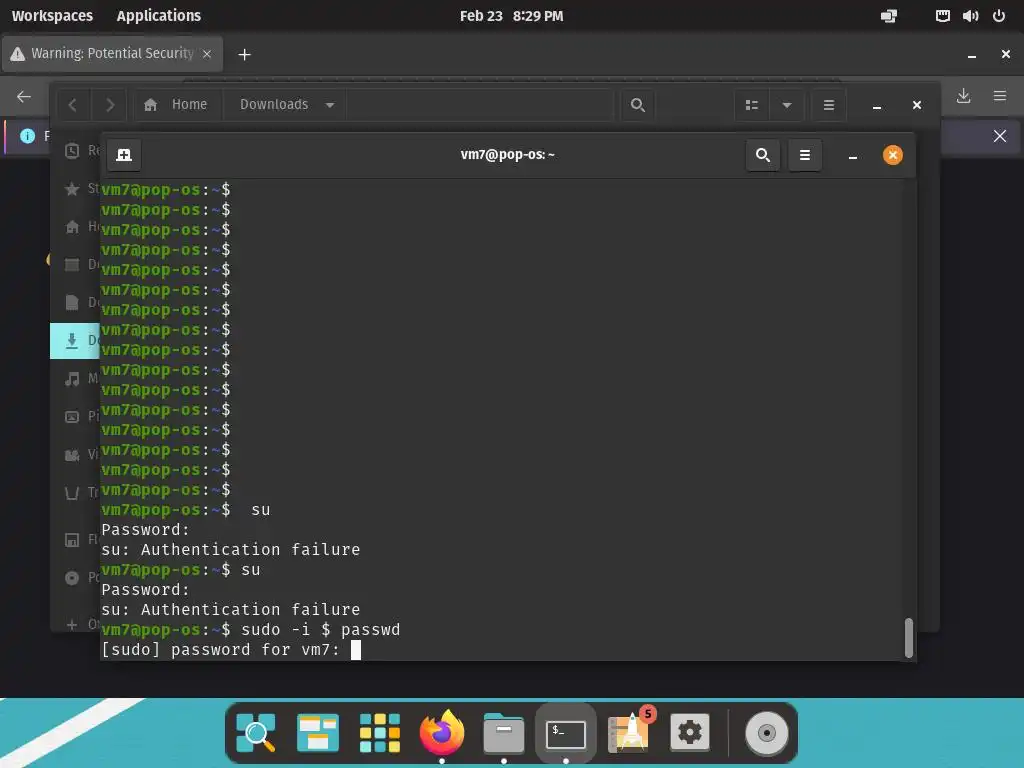Open Firefox downloads panel
Viewport: 1024px width, 768px height.
coord(963,96)
